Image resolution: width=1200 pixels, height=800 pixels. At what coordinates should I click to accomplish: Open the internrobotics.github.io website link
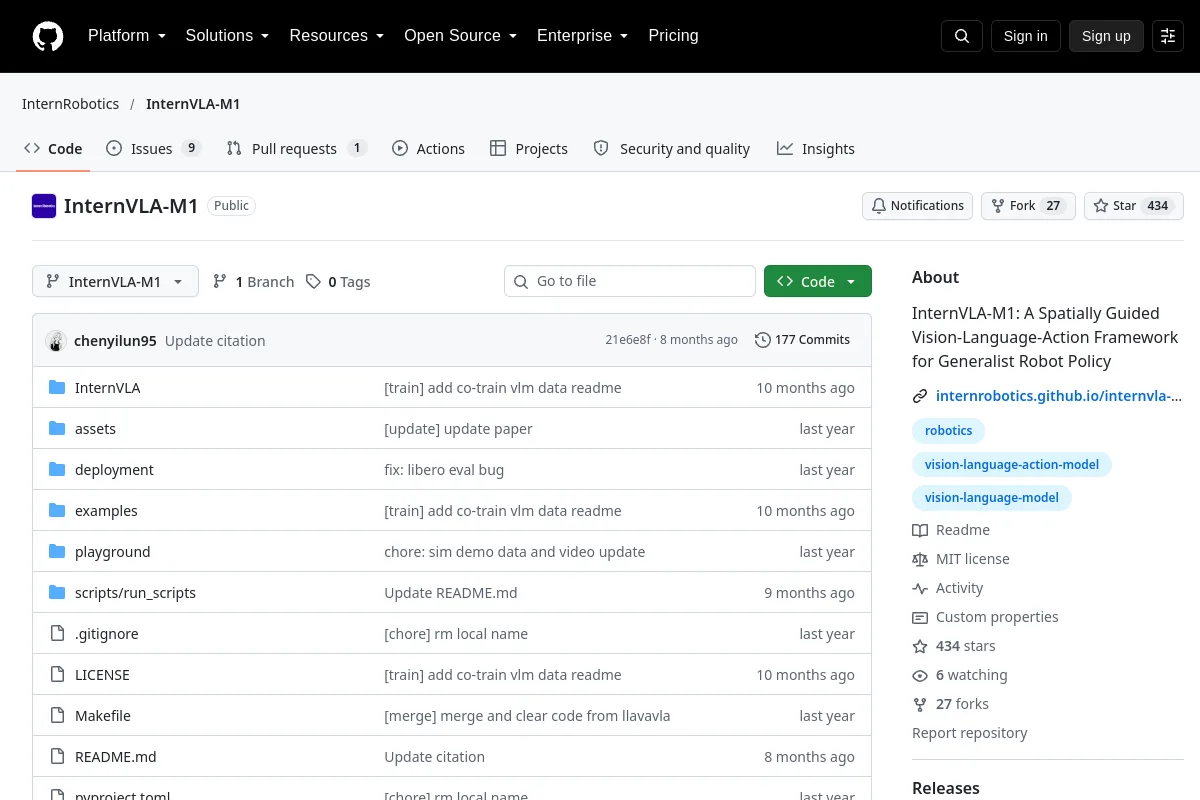(x=1059, y=396)
